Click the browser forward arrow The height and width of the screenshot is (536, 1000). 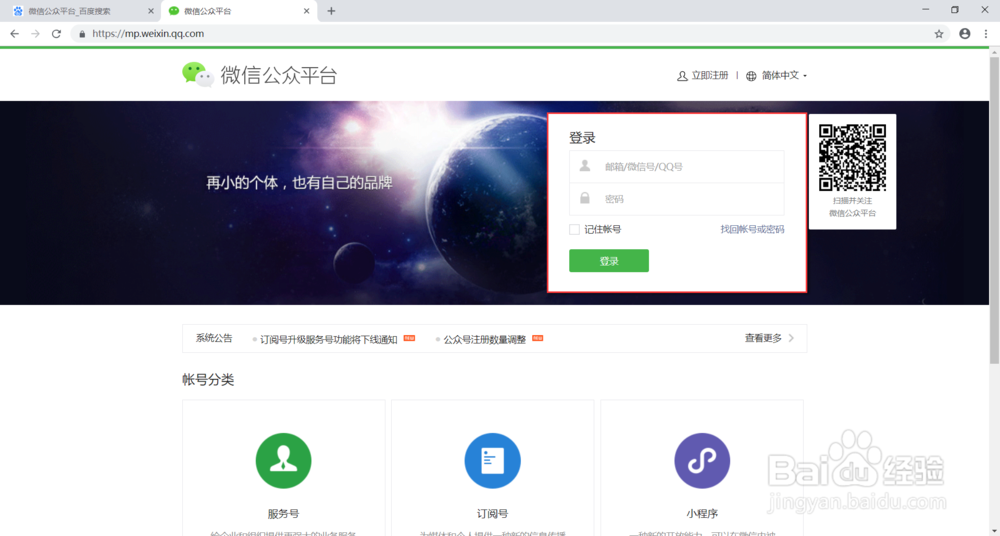click(36, 34)
